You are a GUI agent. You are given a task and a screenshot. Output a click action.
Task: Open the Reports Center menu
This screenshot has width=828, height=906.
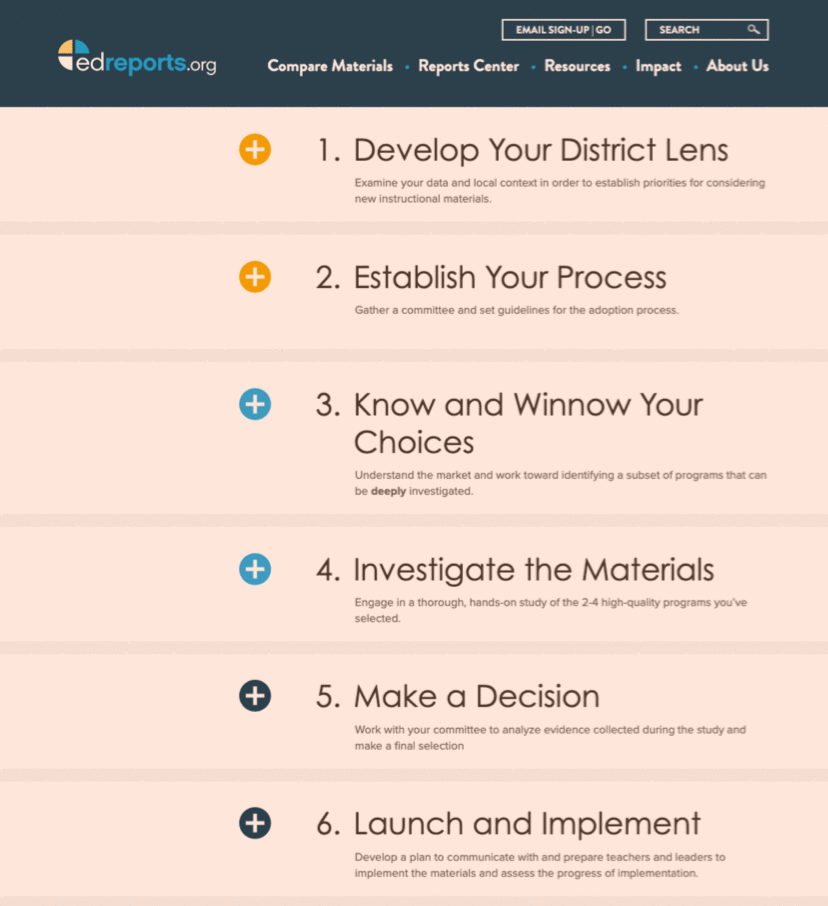pyautogui.click(x=468, y=66)
